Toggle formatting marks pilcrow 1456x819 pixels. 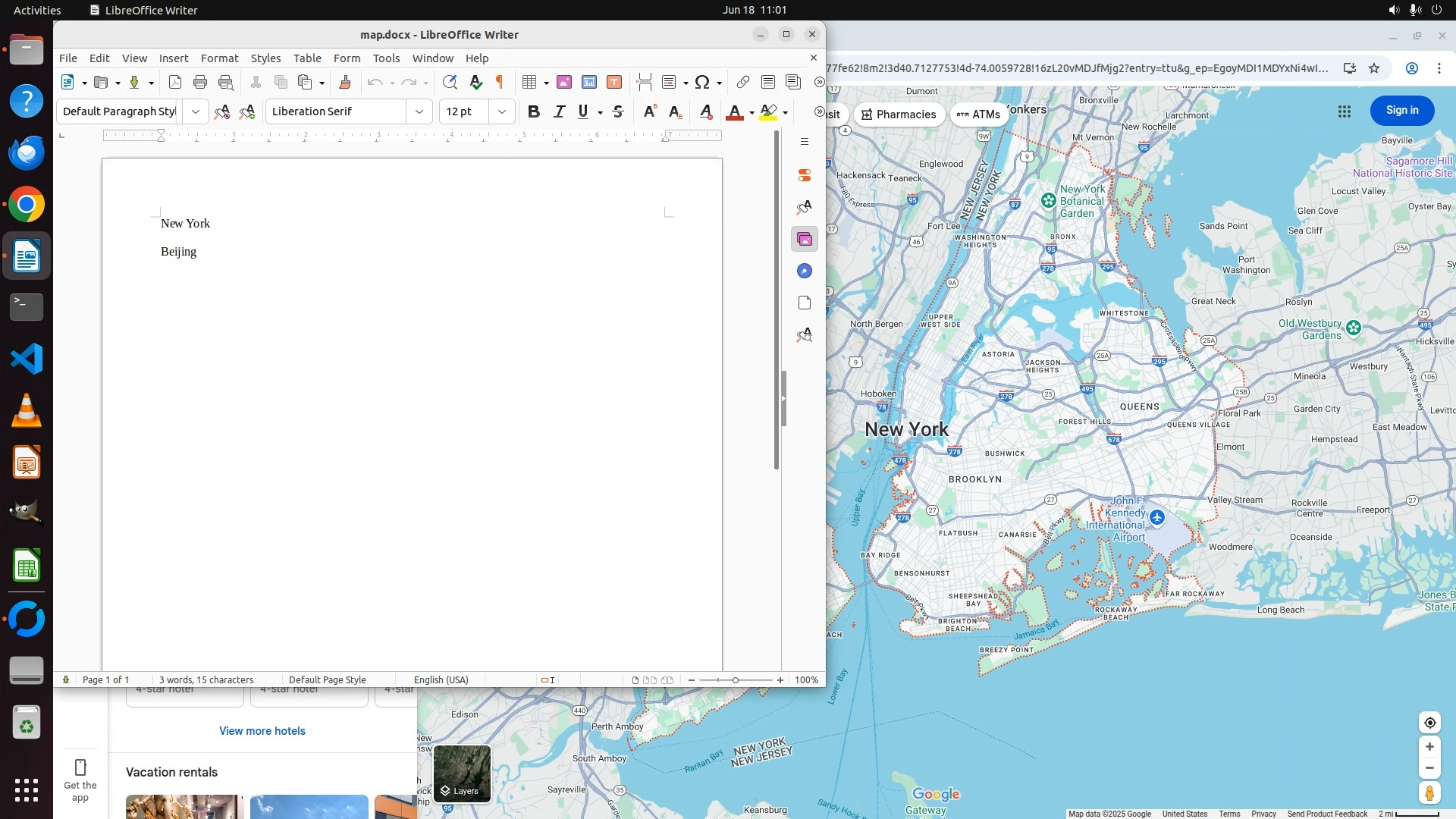pyautogui.click(x=500, y=83)
